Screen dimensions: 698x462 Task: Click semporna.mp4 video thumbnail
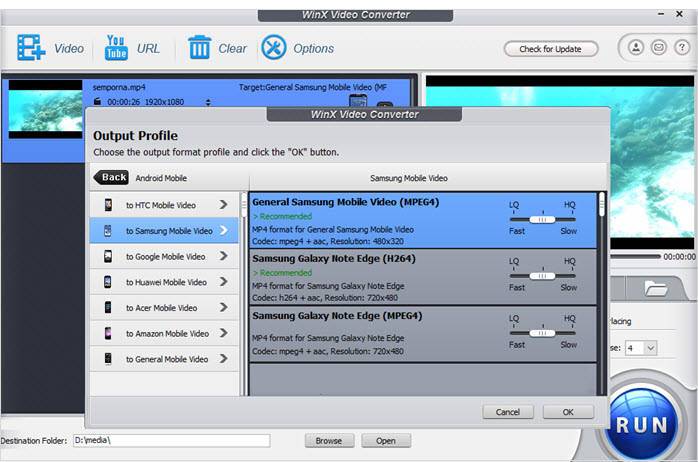tap(45, 109)
